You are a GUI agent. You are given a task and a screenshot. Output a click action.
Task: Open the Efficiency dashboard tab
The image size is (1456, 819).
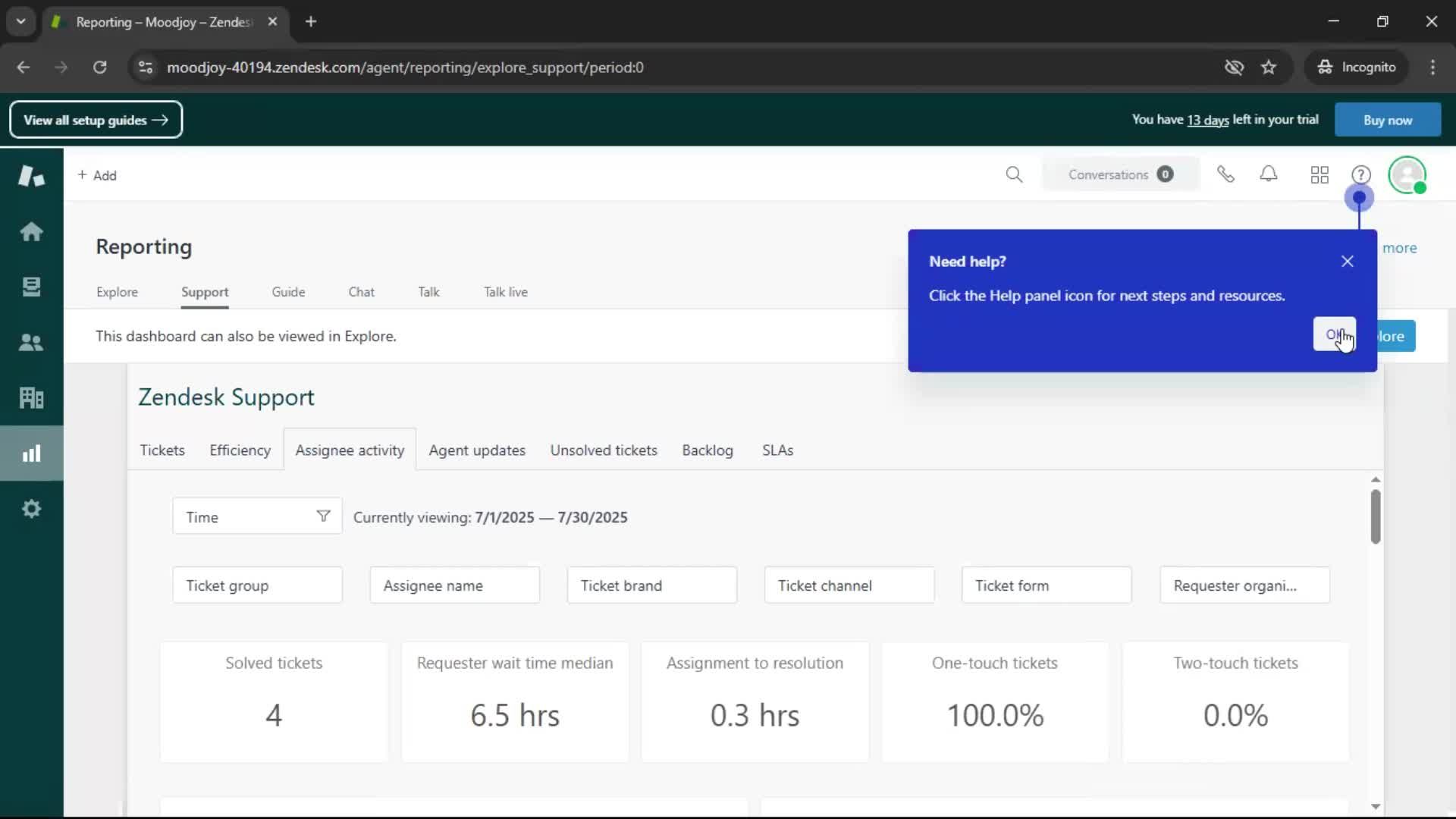240,450
